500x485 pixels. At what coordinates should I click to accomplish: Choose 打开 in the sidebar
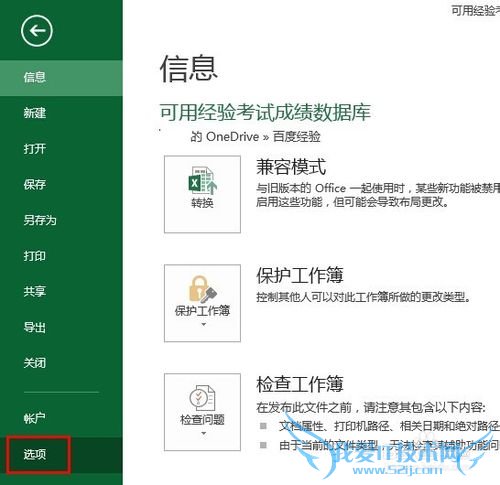tap(61, 149)
